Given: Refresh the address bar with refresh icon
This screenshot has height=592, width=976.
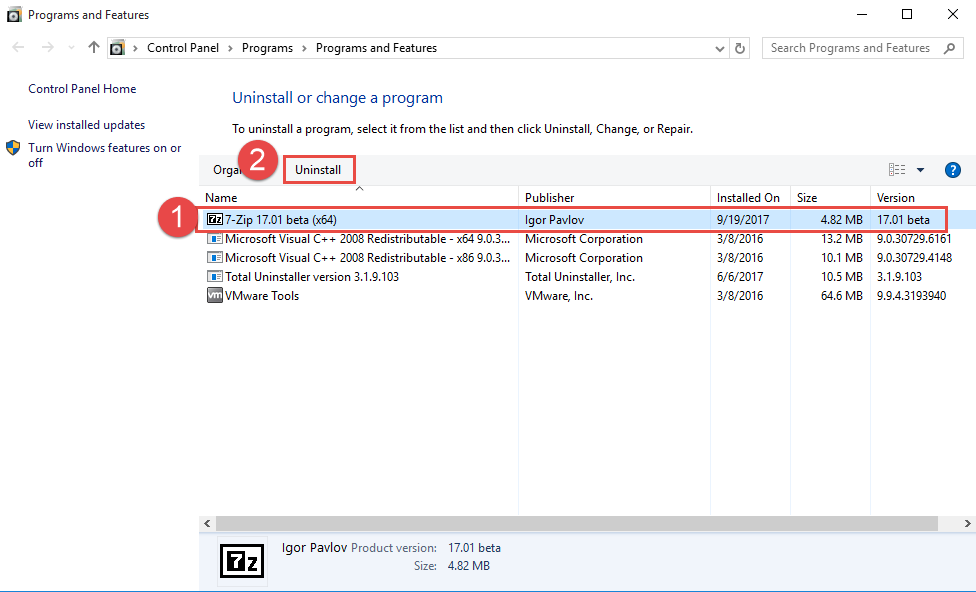Looking at the screenshot, I should point(740,47).
